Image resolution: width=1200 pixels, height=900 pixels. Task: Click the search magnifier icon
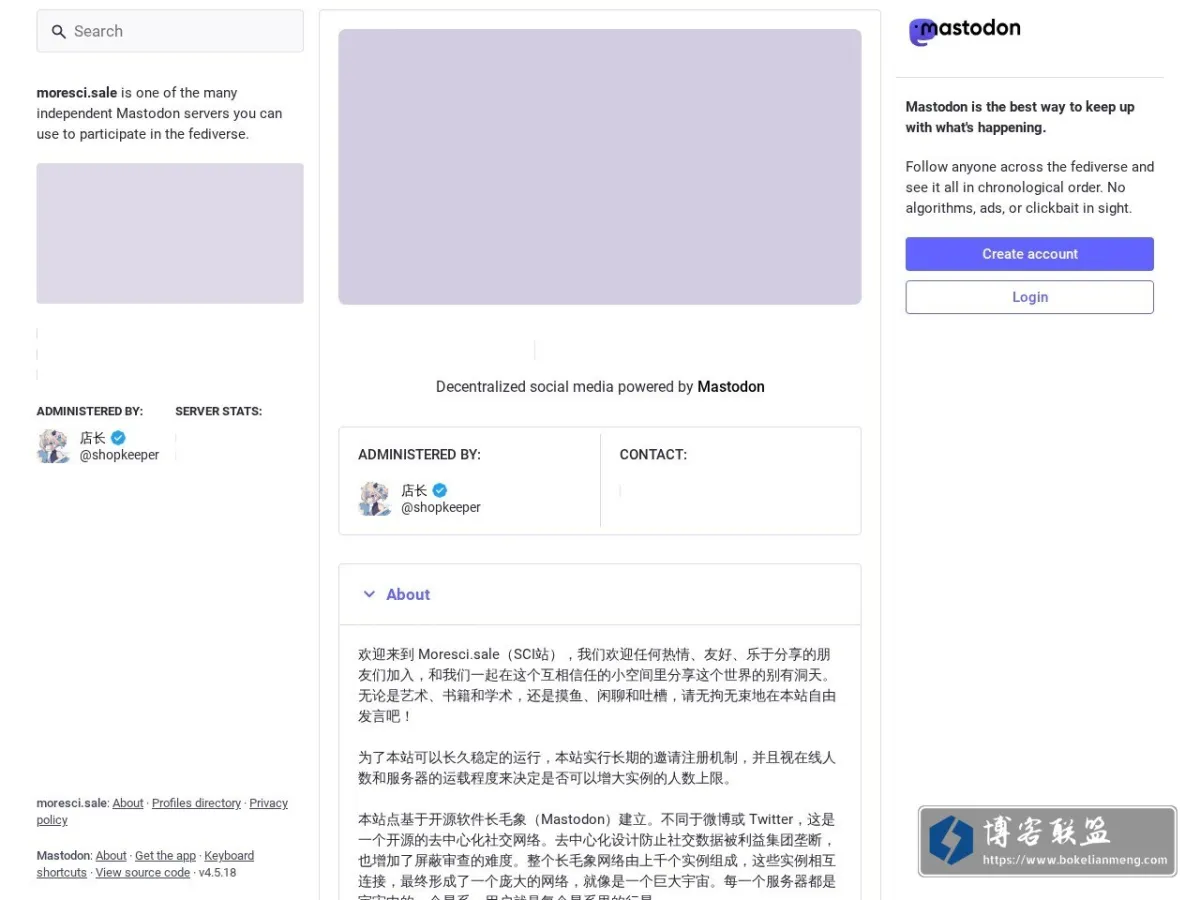(x=59, y=32)
